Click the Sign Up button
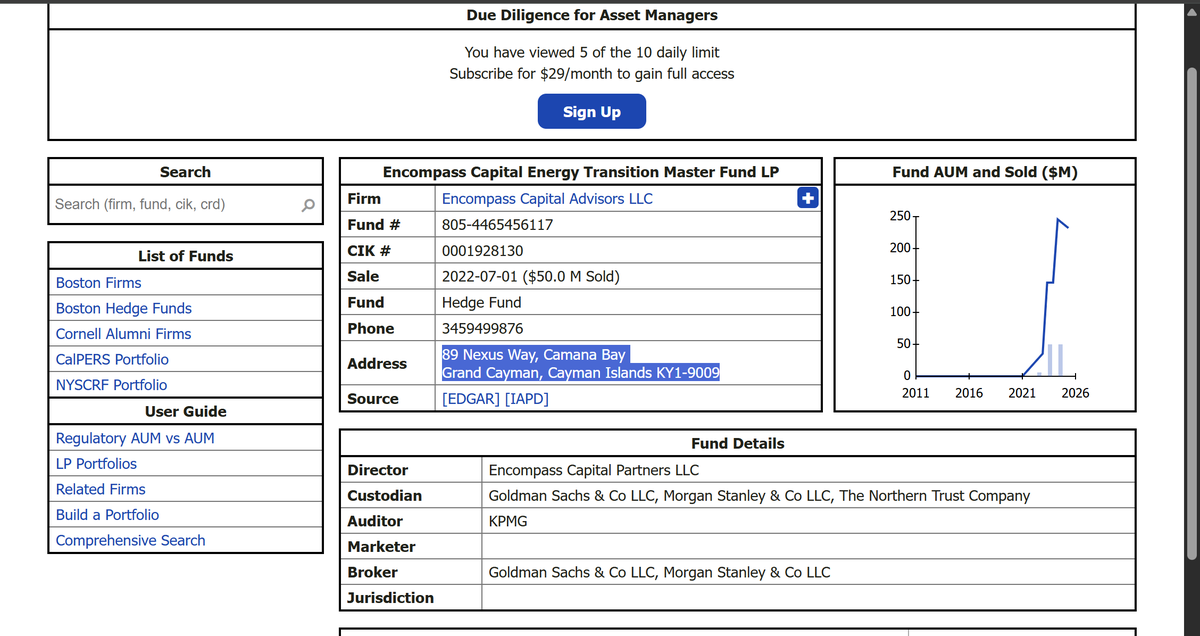This screenshot has width=1200, height=636. [592, 111]
